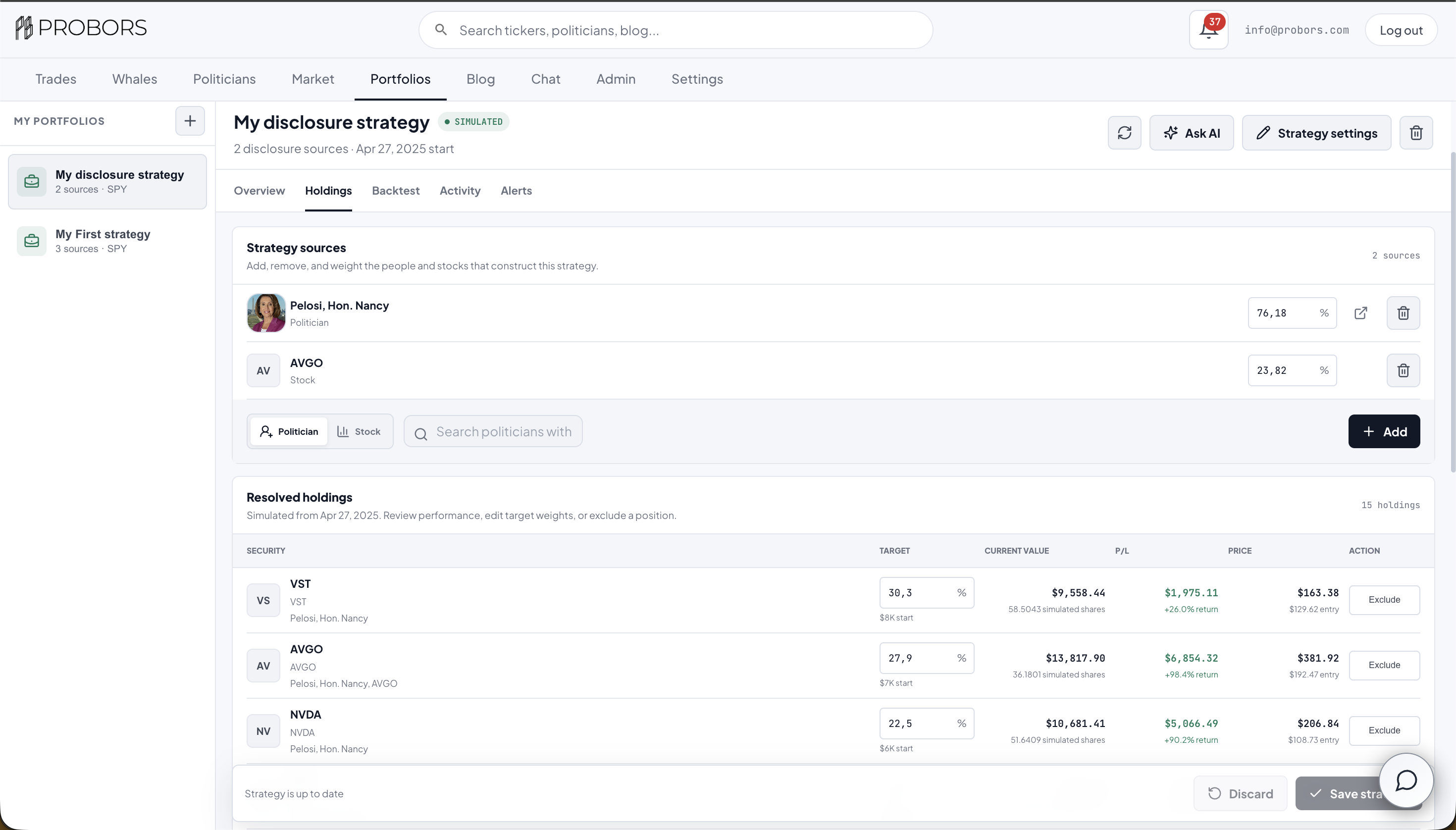This screenshot has height=830, width=1456.
Task: Focus the Search politicians field
Action: pos(493,431)
